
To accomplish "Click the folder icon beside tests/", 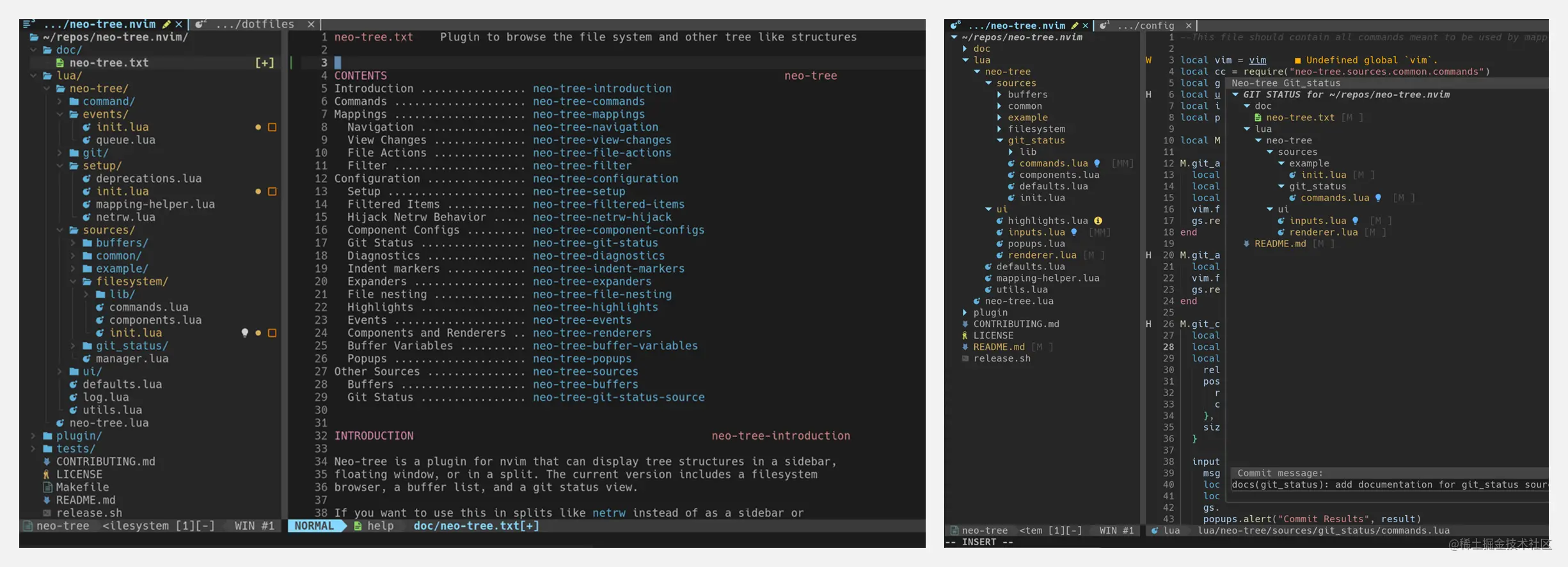I will tap(47, 449).
